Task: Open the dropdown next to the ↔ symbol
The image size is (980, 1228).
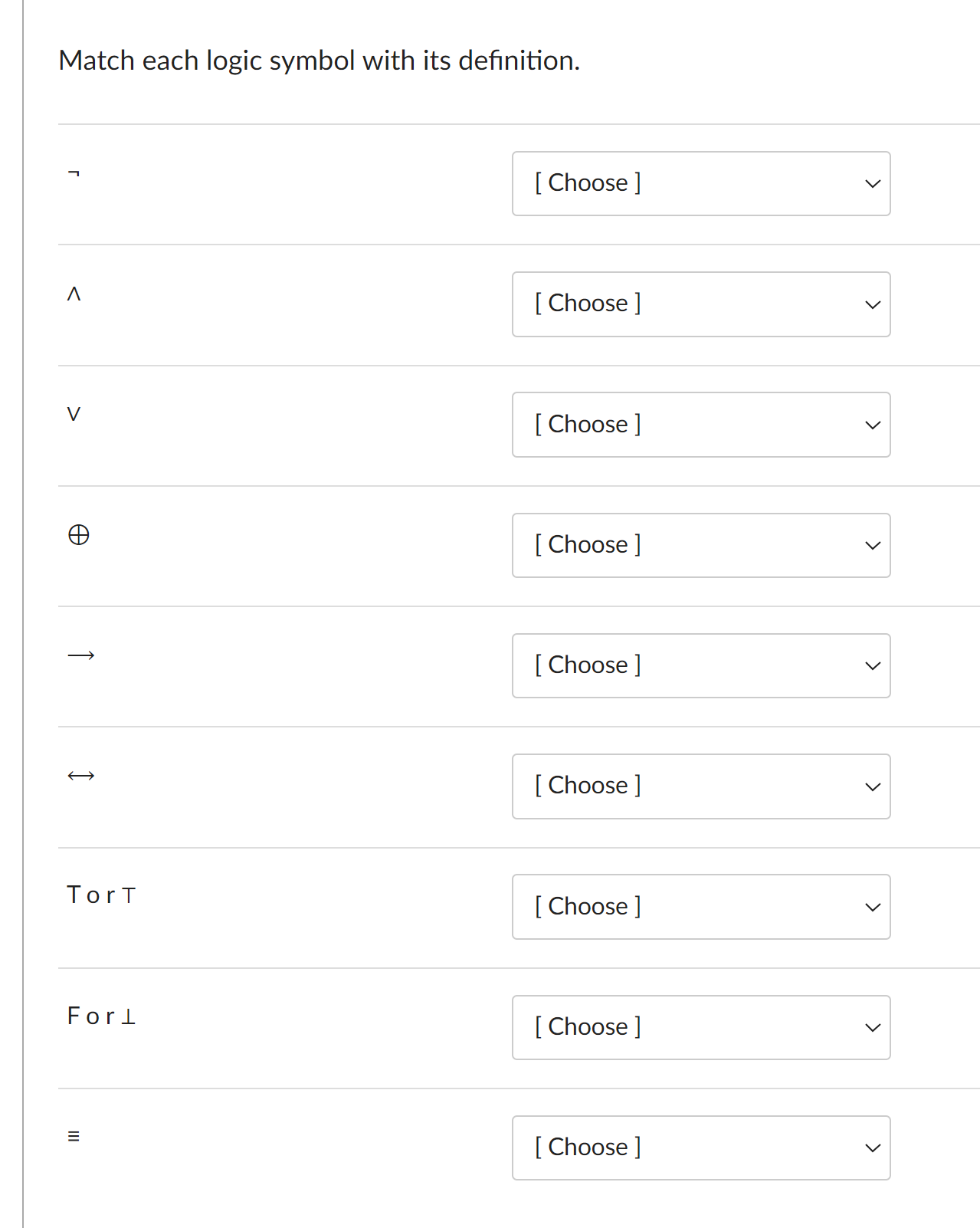Action: tap(700, 786)
